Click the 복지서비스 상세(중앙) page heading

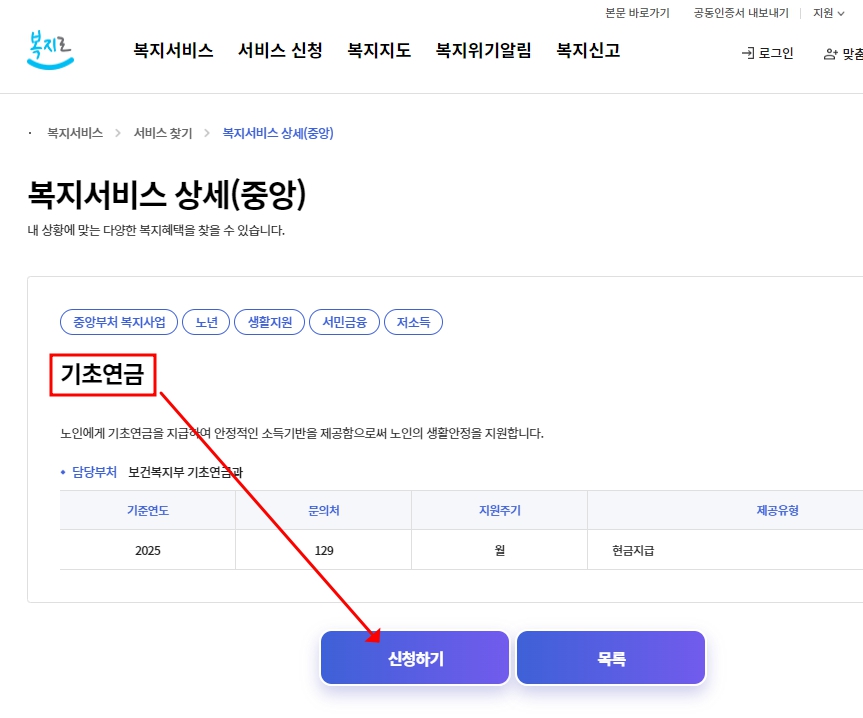167,194
